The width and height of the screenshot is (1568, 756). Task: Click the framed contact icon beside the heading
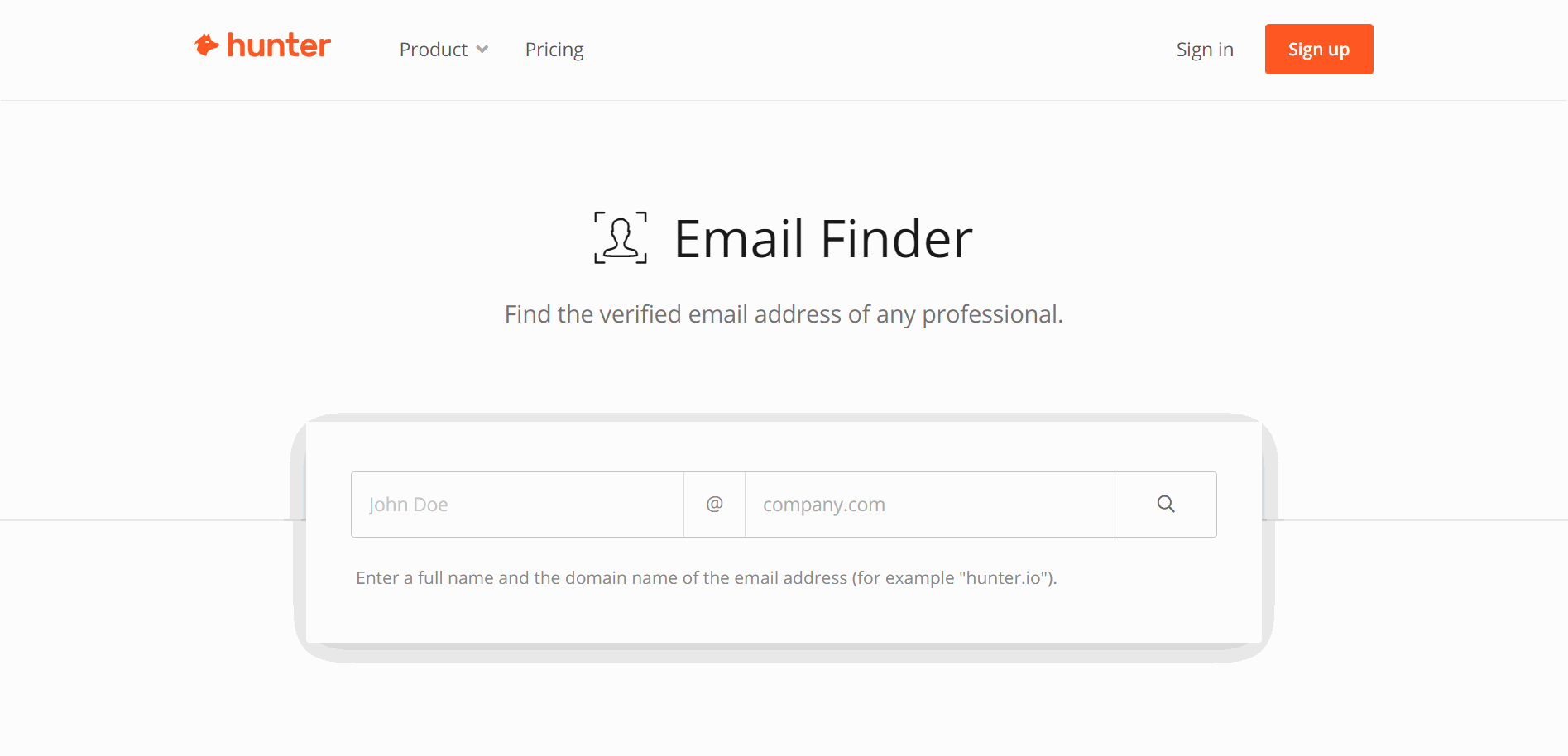pyautogui.click(x=619, y=237)
